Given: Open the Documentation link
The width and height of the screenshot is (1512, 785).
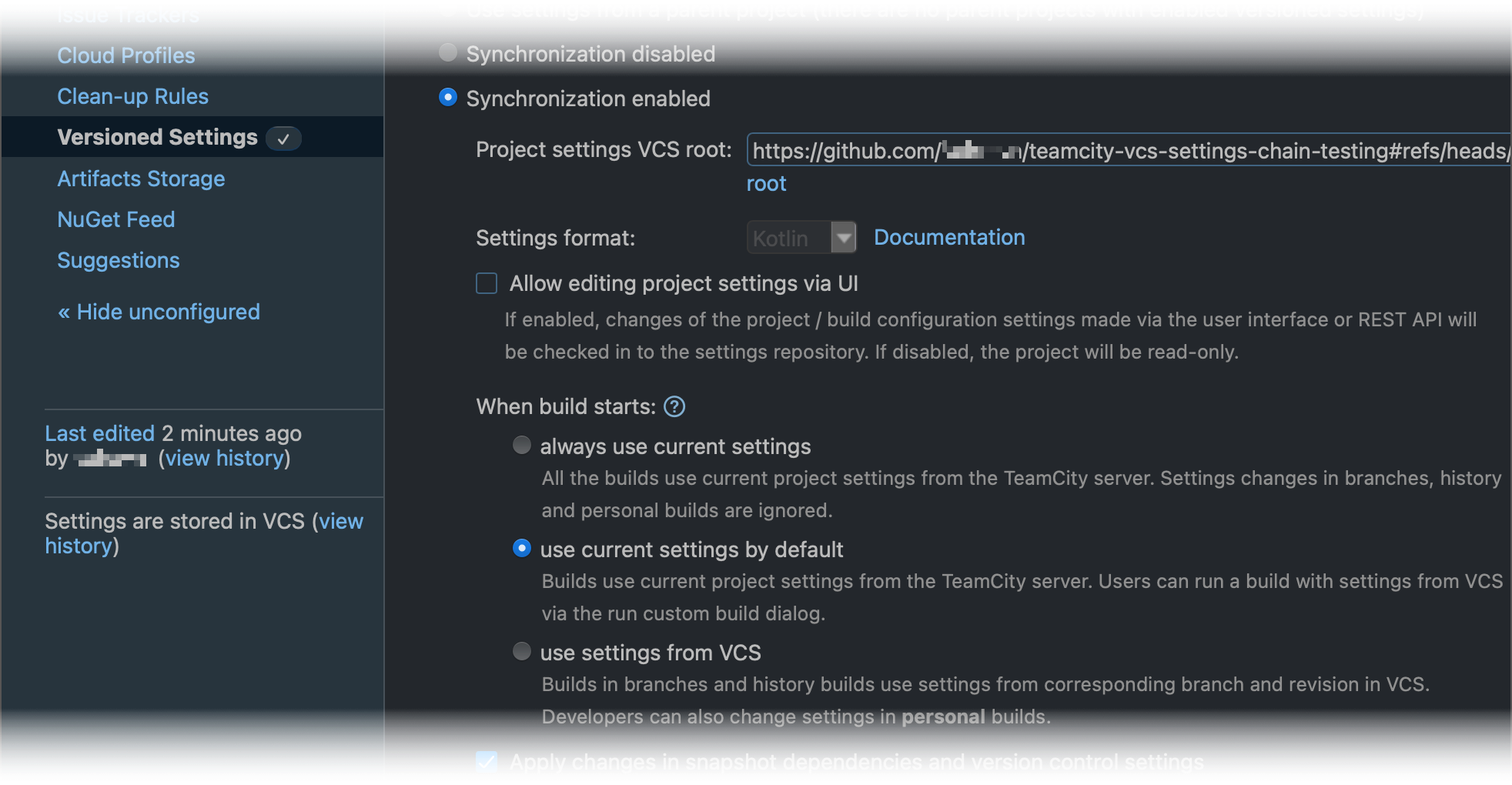Looking at the screenshot, I should pos(948,237).
